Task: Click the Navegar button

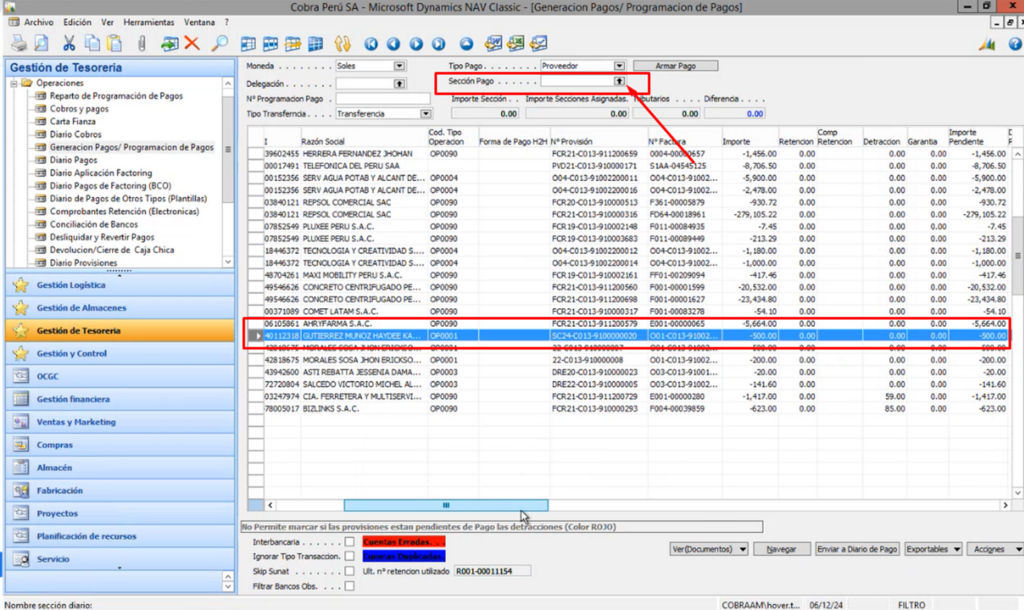Action: [781, 549]
